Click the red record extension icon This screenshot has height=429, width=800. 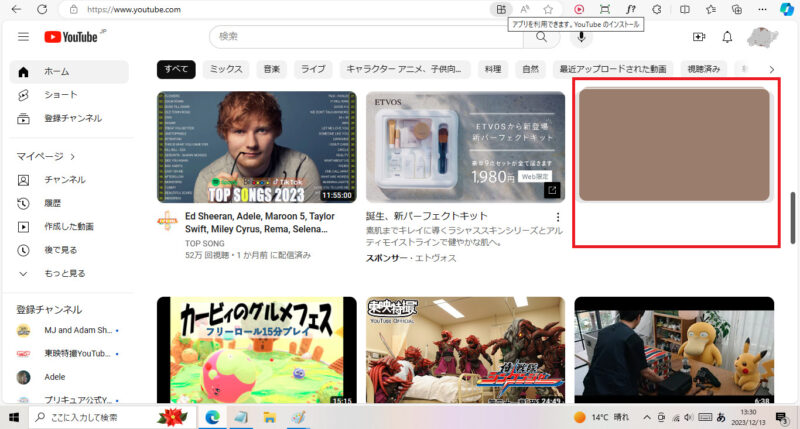pyautogui.click(x=579, y=9)
